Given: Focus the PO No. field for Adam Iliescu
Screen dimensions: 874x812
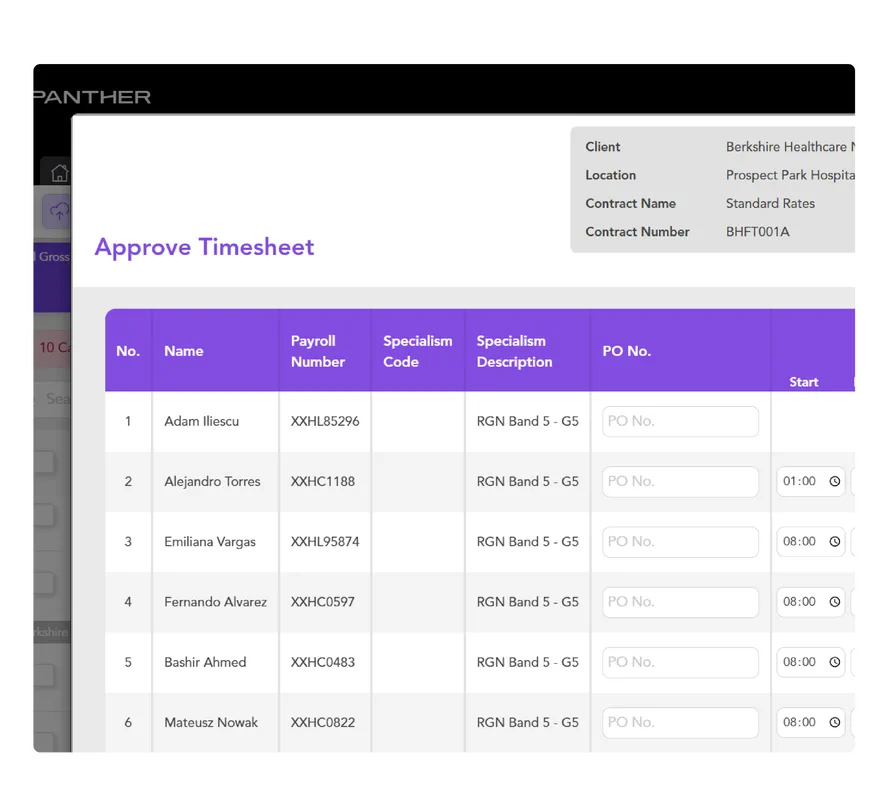Looking at the screenshot, I should pyautogui.click(x=680, y=421).
